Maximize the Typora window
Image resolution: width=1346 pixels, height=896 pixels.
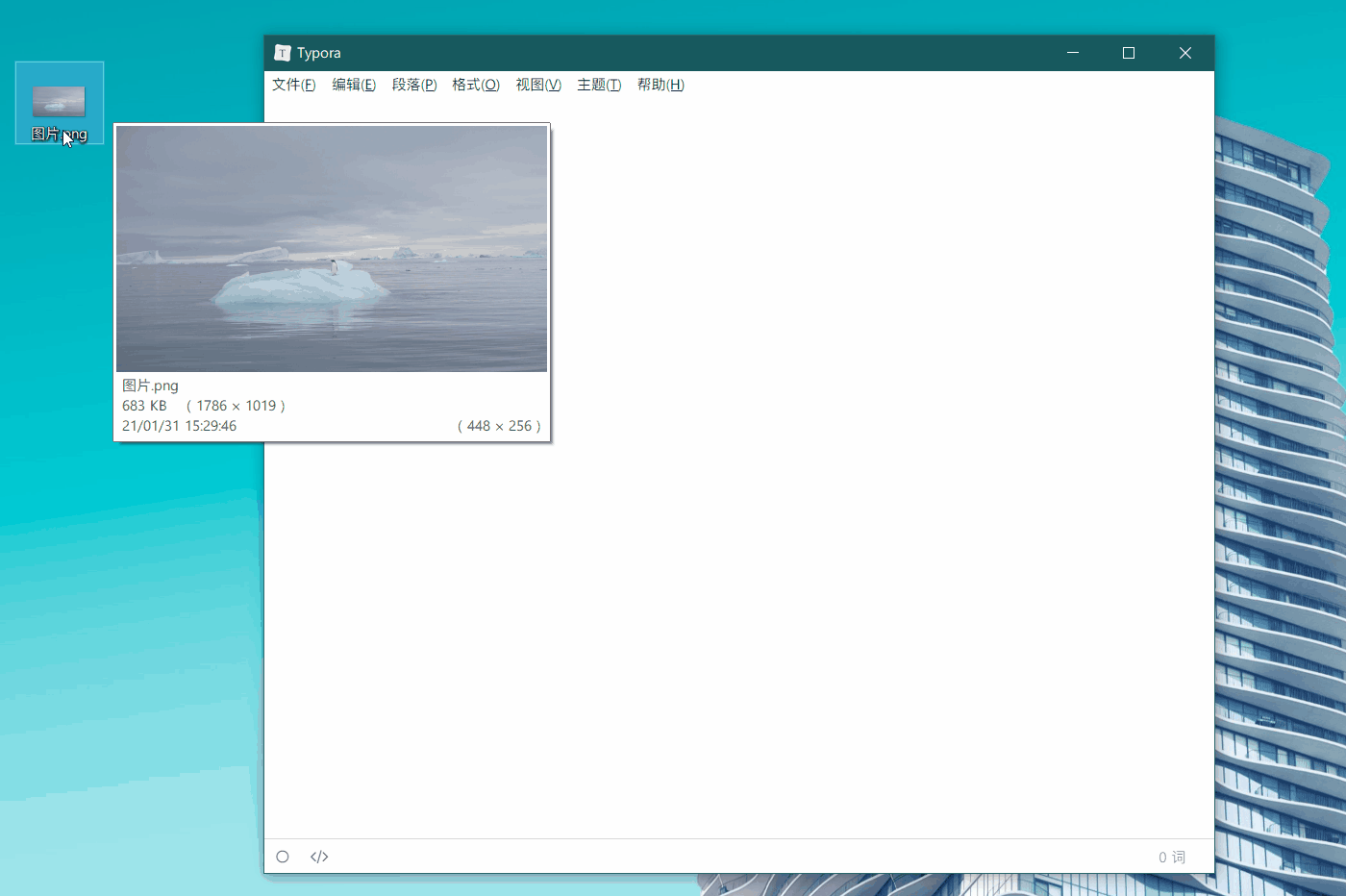pos(1129,53)
